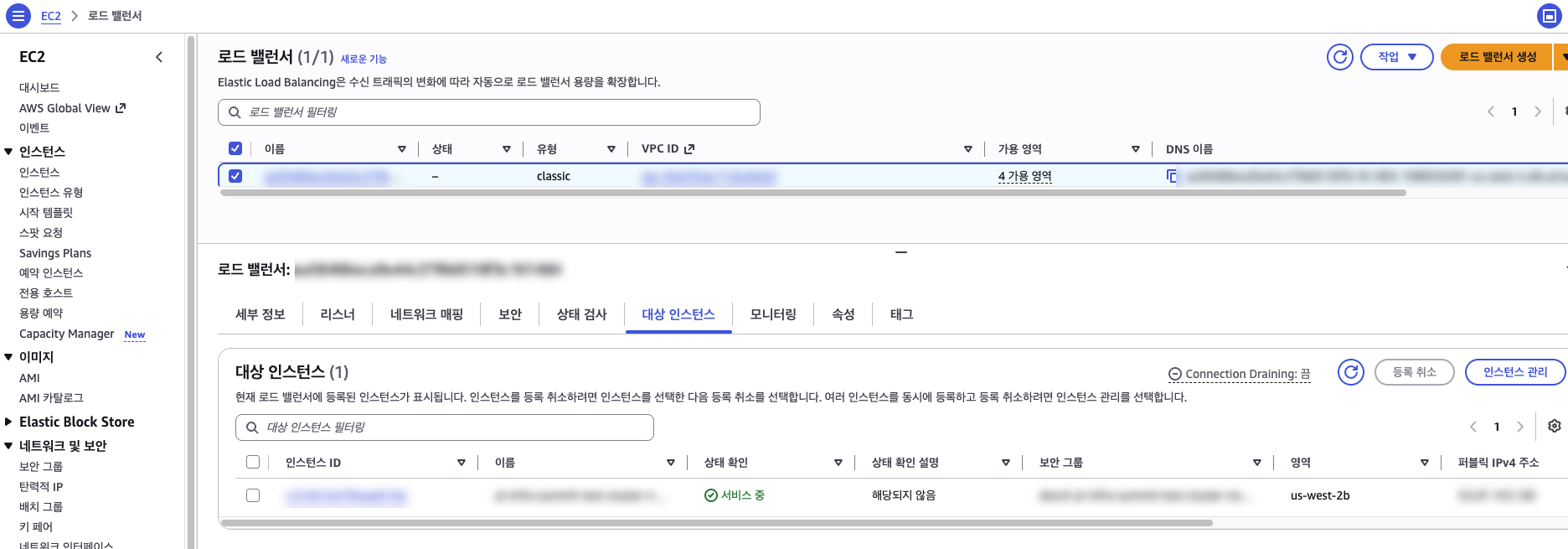Select the us-west-2b instance row checkbox

(x=253, y=495)
